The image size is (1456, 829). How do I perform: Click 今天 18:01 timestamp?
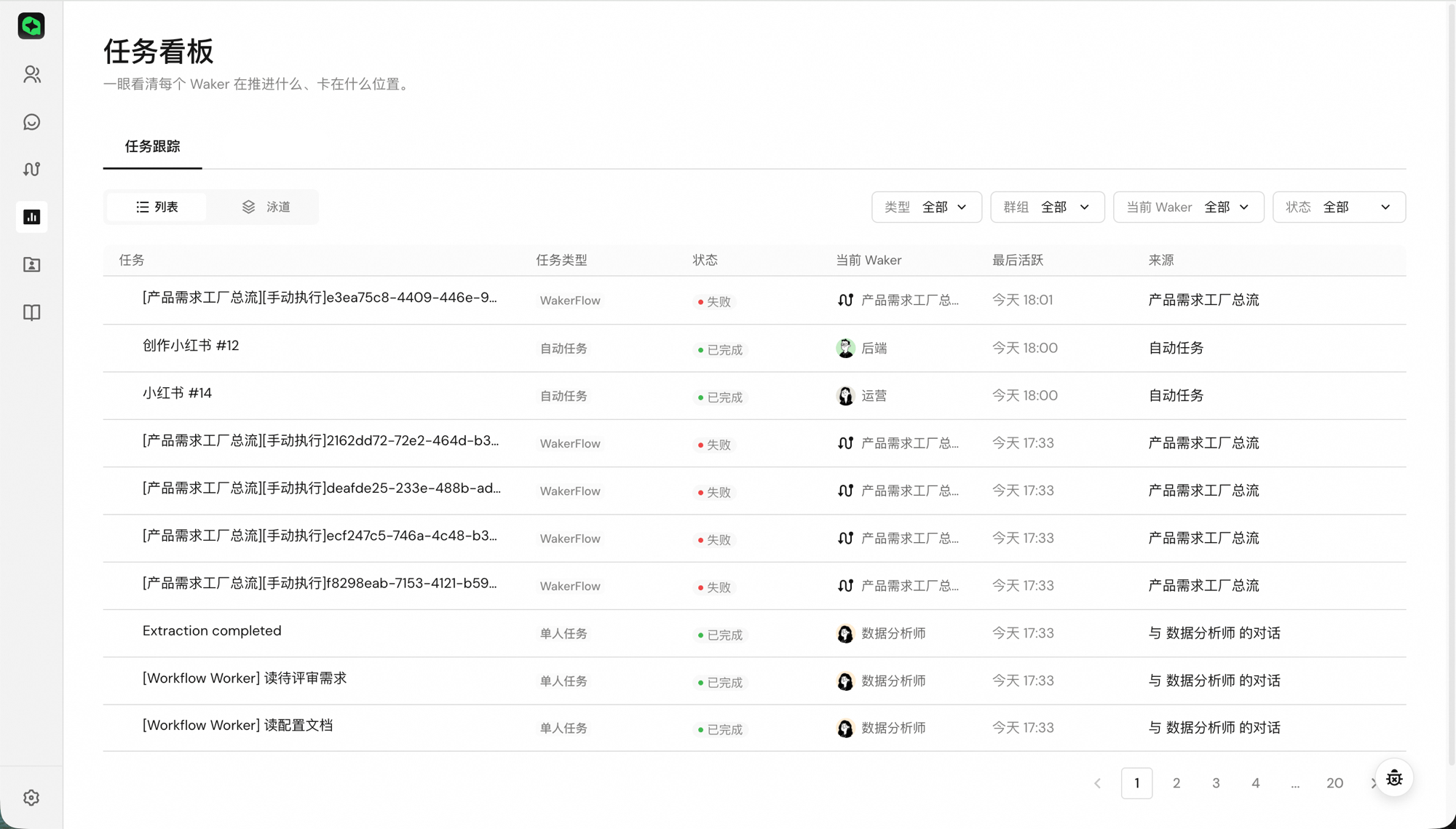pos(1022,300)
